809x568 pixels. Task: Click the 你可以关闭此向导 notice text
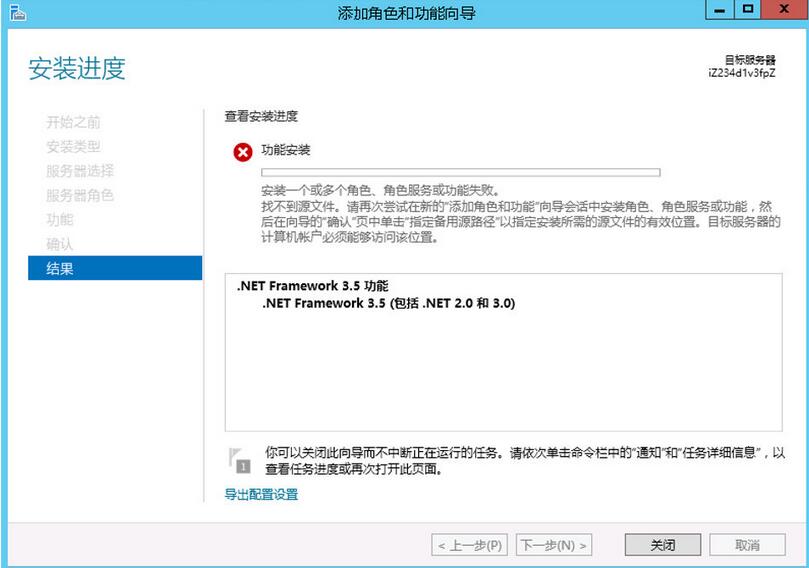(x=525, y=461)
